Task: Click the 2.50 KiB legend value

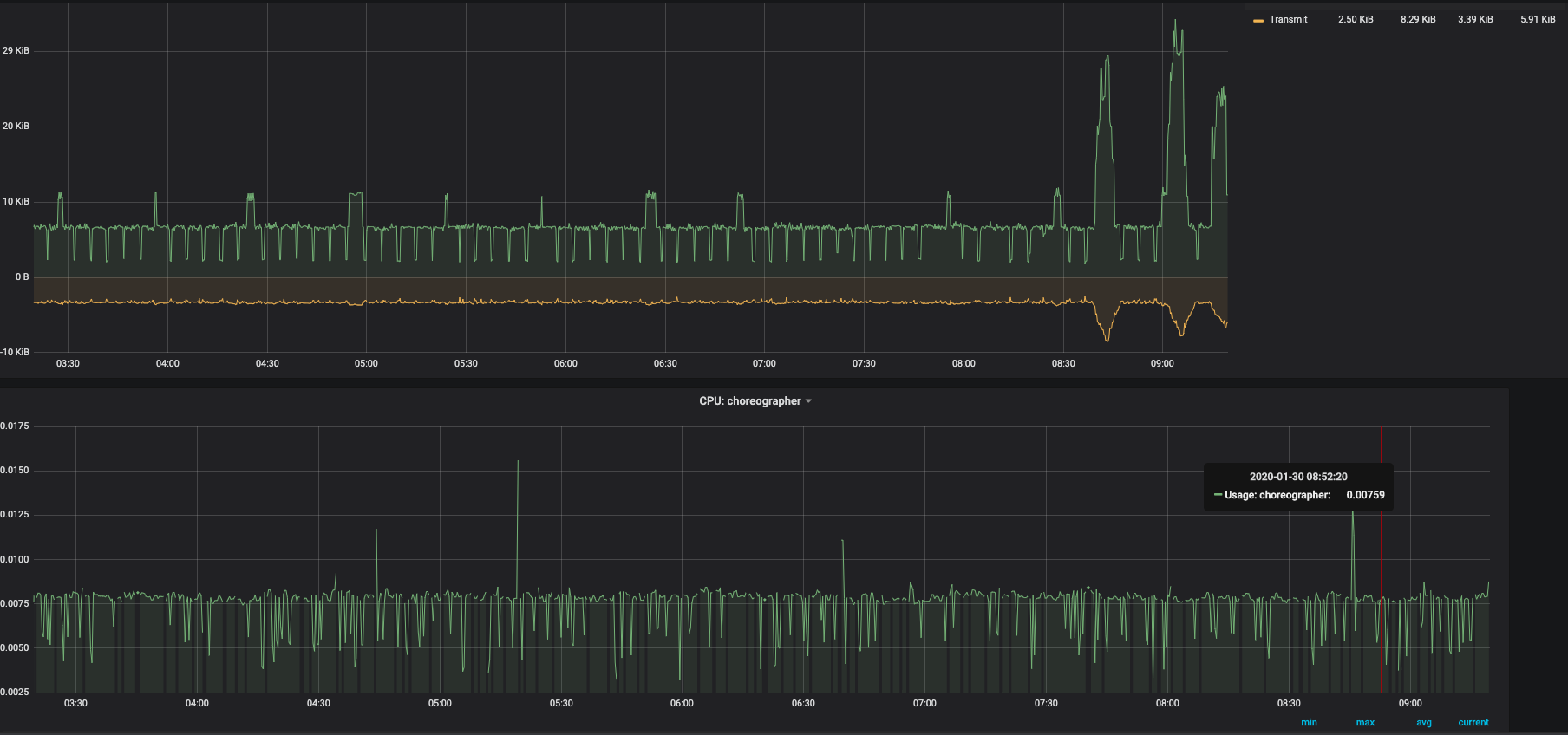Action: tap(1356, 19)
